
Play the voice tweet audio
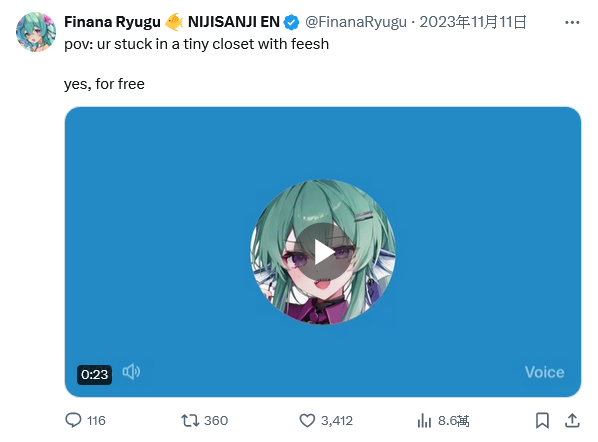click(323, 252)
